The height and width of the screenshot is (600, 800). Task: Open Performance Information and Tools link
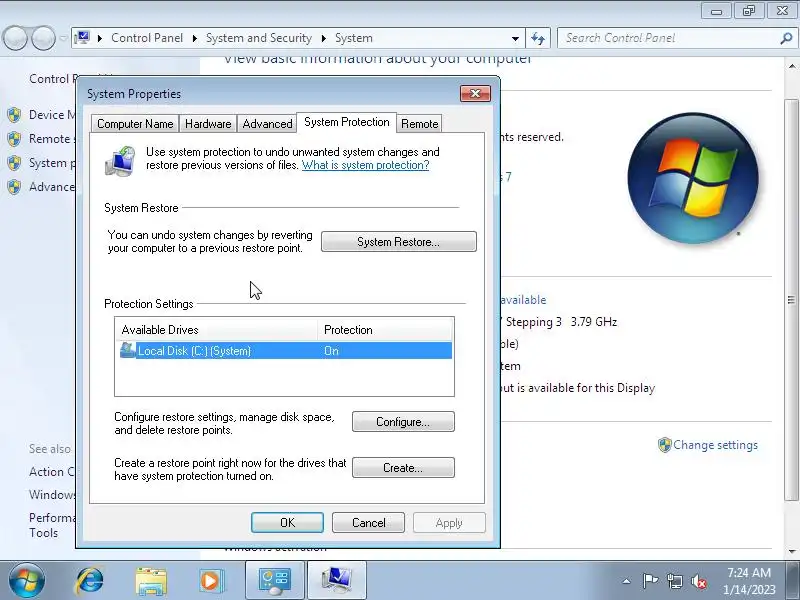tap(52, 525)
